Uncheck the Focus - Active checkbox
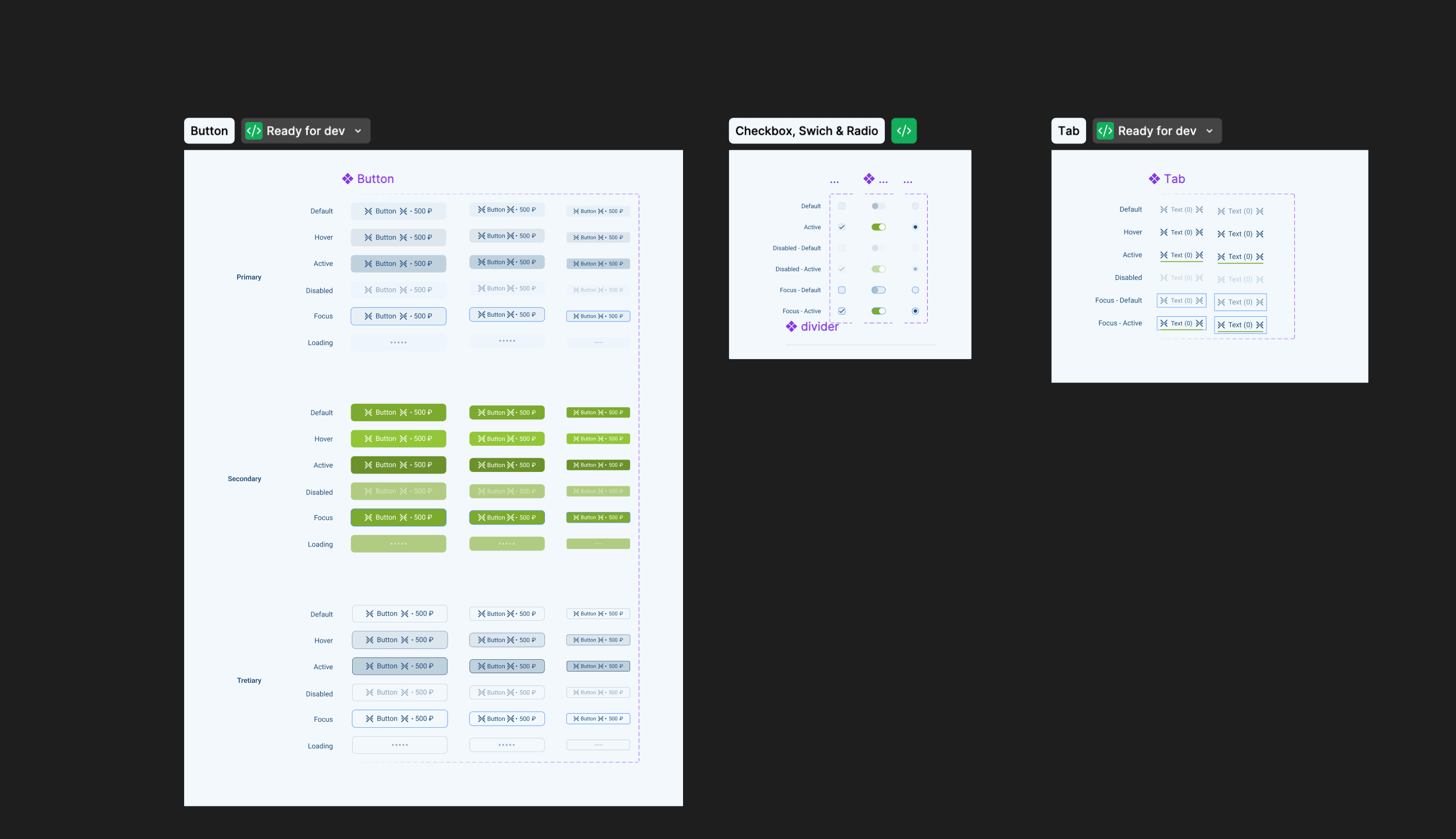 841,311
